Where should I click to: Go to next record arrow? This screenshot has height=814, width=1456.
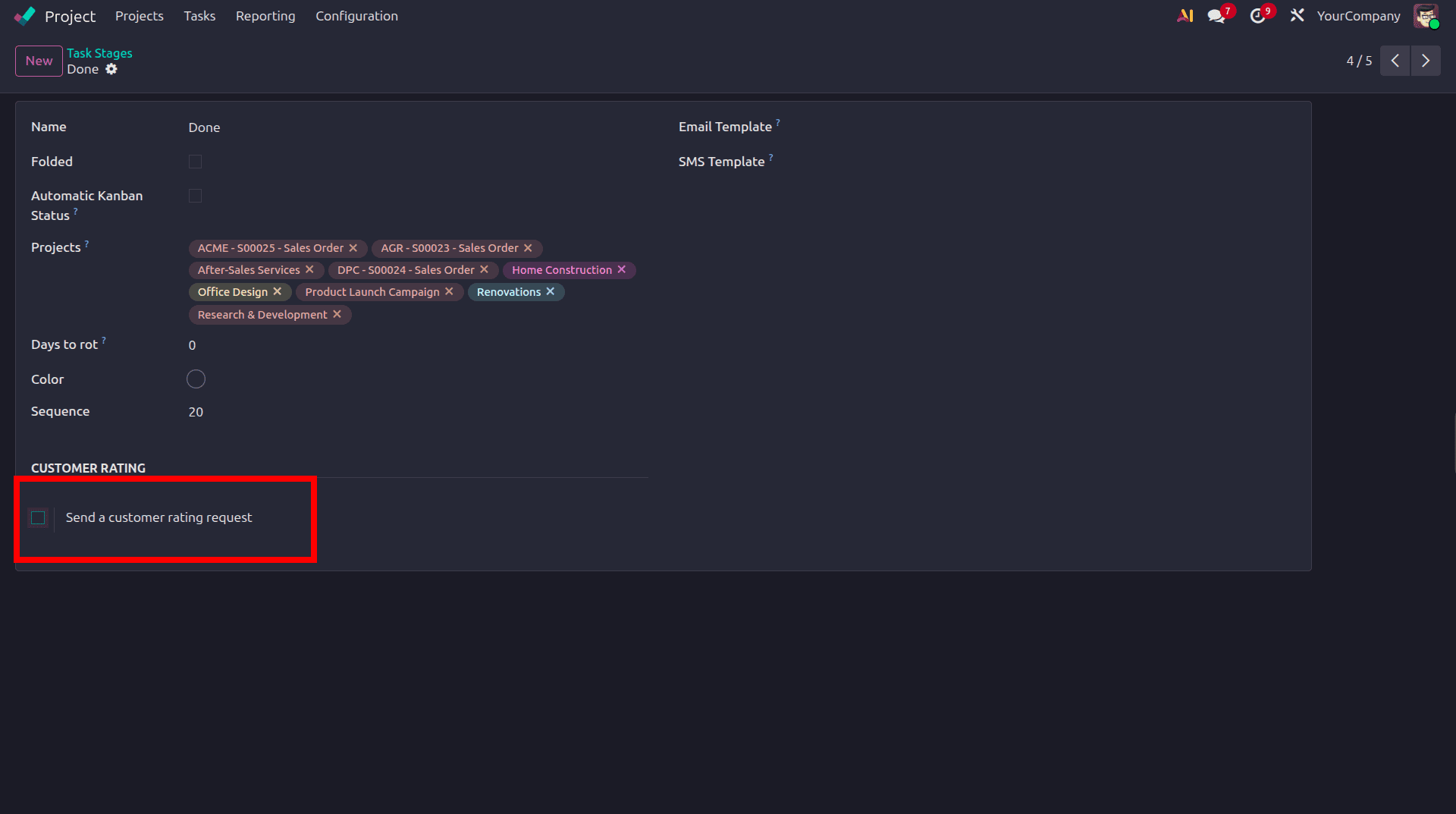point(1426,61)
